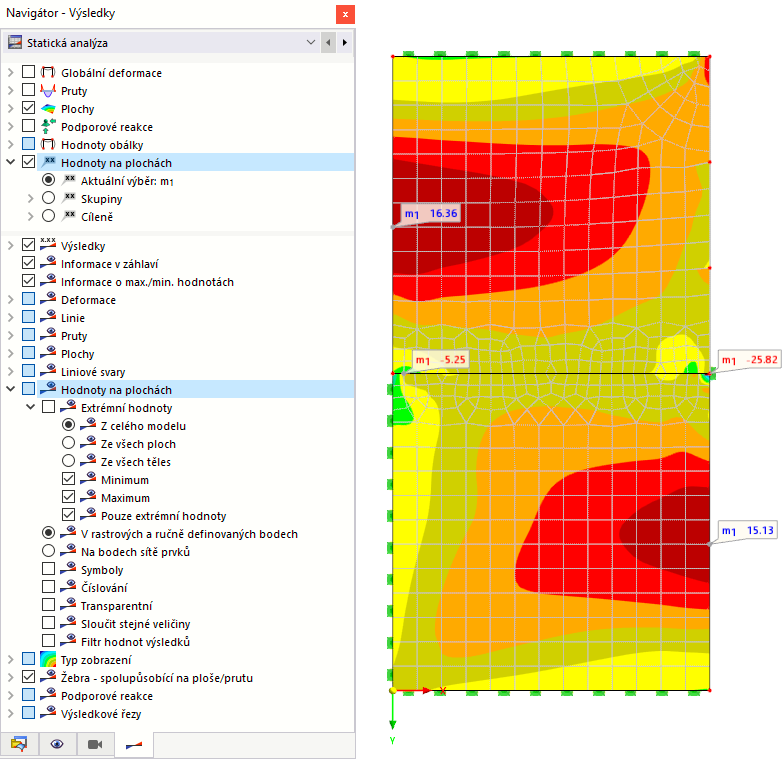Uncheck Informace o max./min. hodnotách
Image resolution: width=782 pixels, height=759 pixels.
[28, 281]
